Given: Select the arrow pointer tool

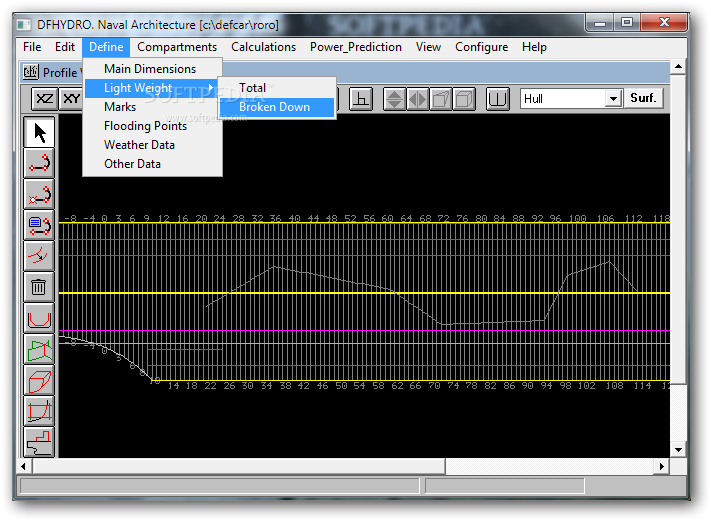Looking at the screenshot, I should 39,132.
